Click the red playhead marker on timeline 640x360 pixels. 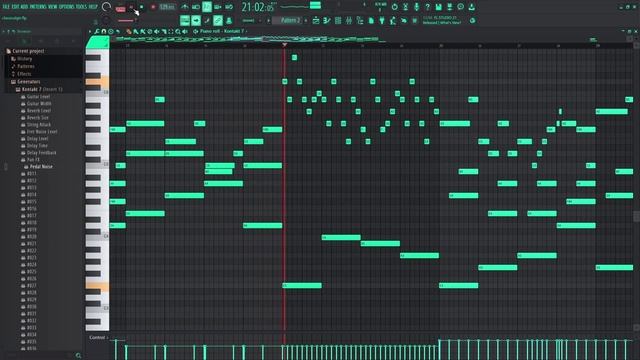284,44
